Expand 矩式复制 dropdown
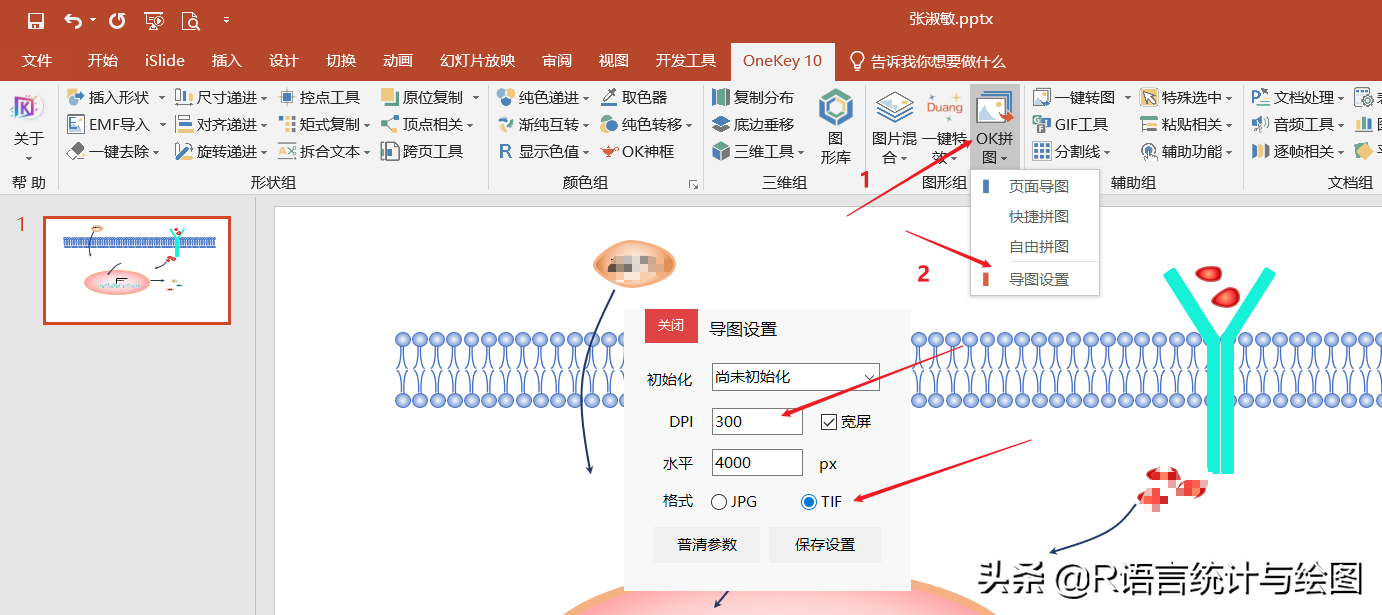Image resolution: width=1382 pixels, height=615 pixels. coord(366,125)
